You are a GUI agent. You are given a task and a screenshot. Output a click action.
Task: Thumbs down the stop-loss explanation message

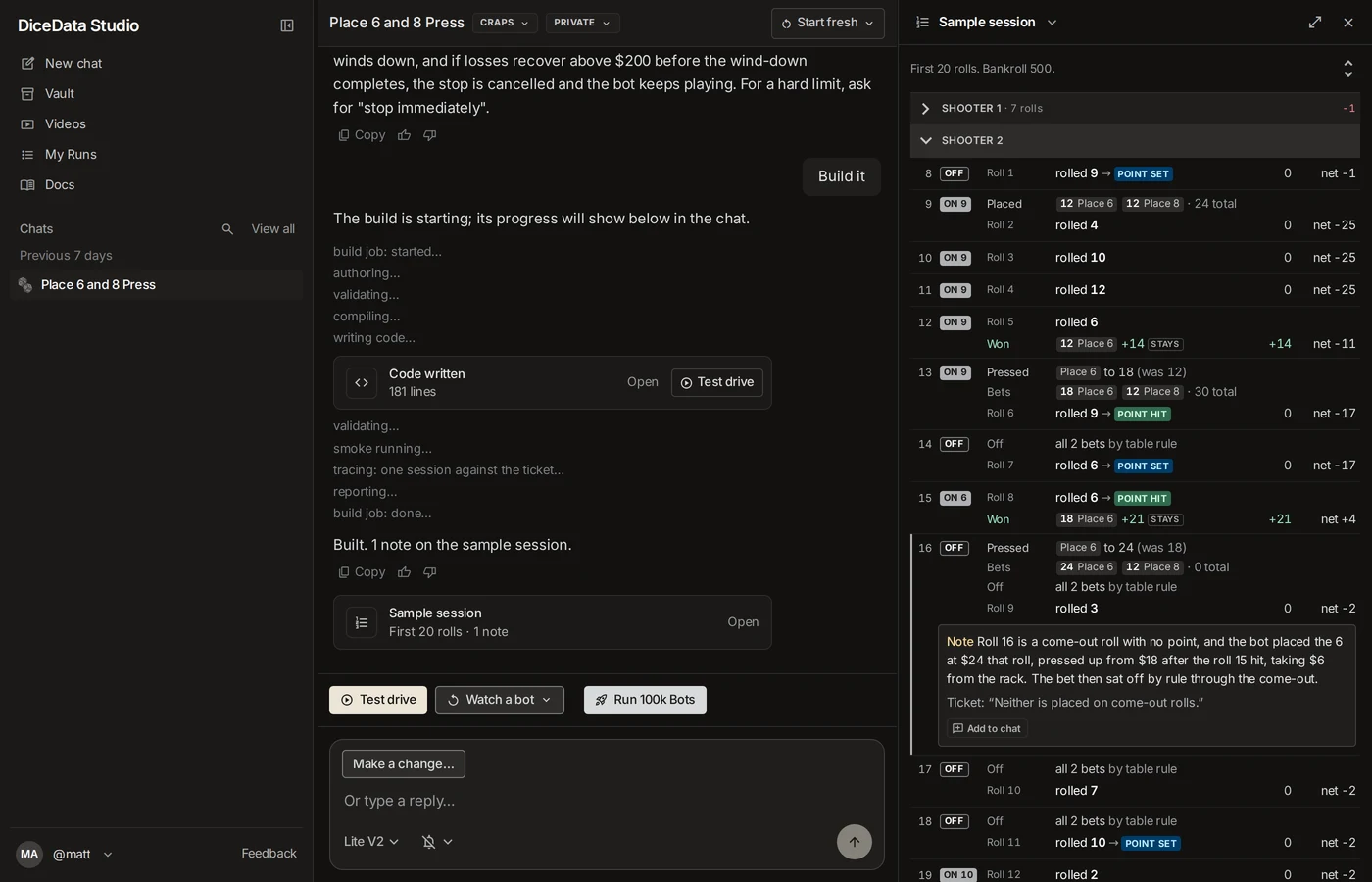429,135
